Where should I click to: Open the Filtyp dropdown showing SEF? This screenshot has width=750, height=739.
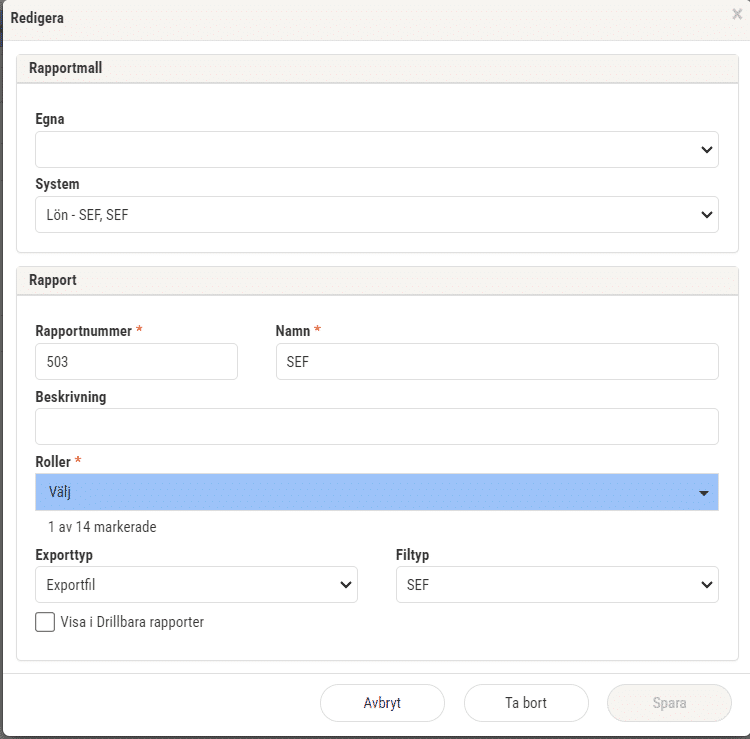click(557, 585)
